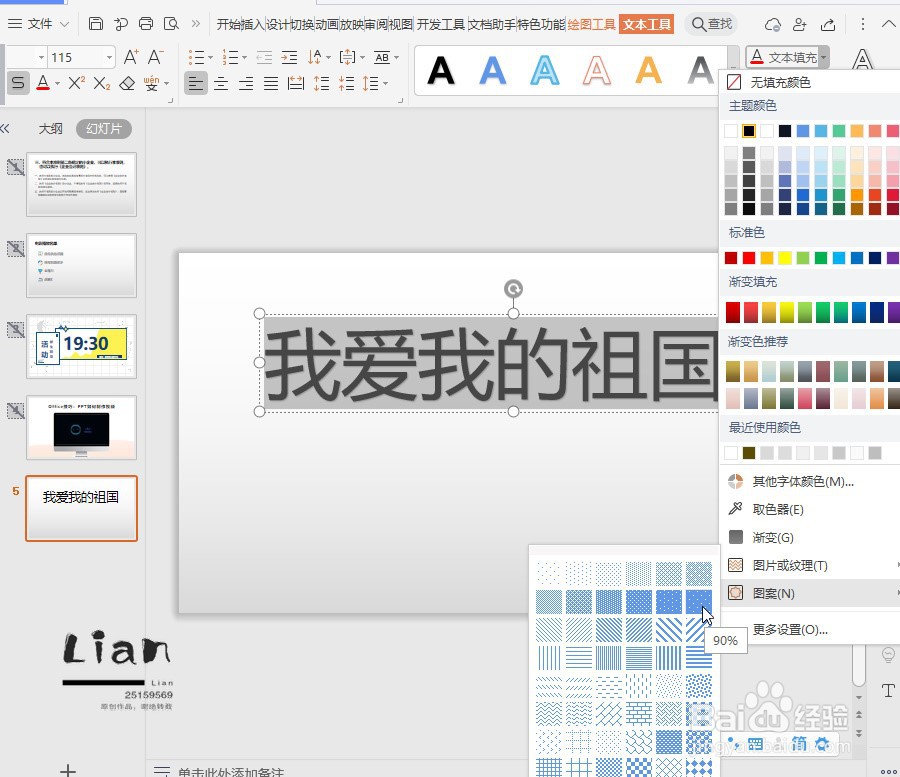Open font size 115 dropdown
The height and width of the screenshot is (777, 900).
[109, 57]
